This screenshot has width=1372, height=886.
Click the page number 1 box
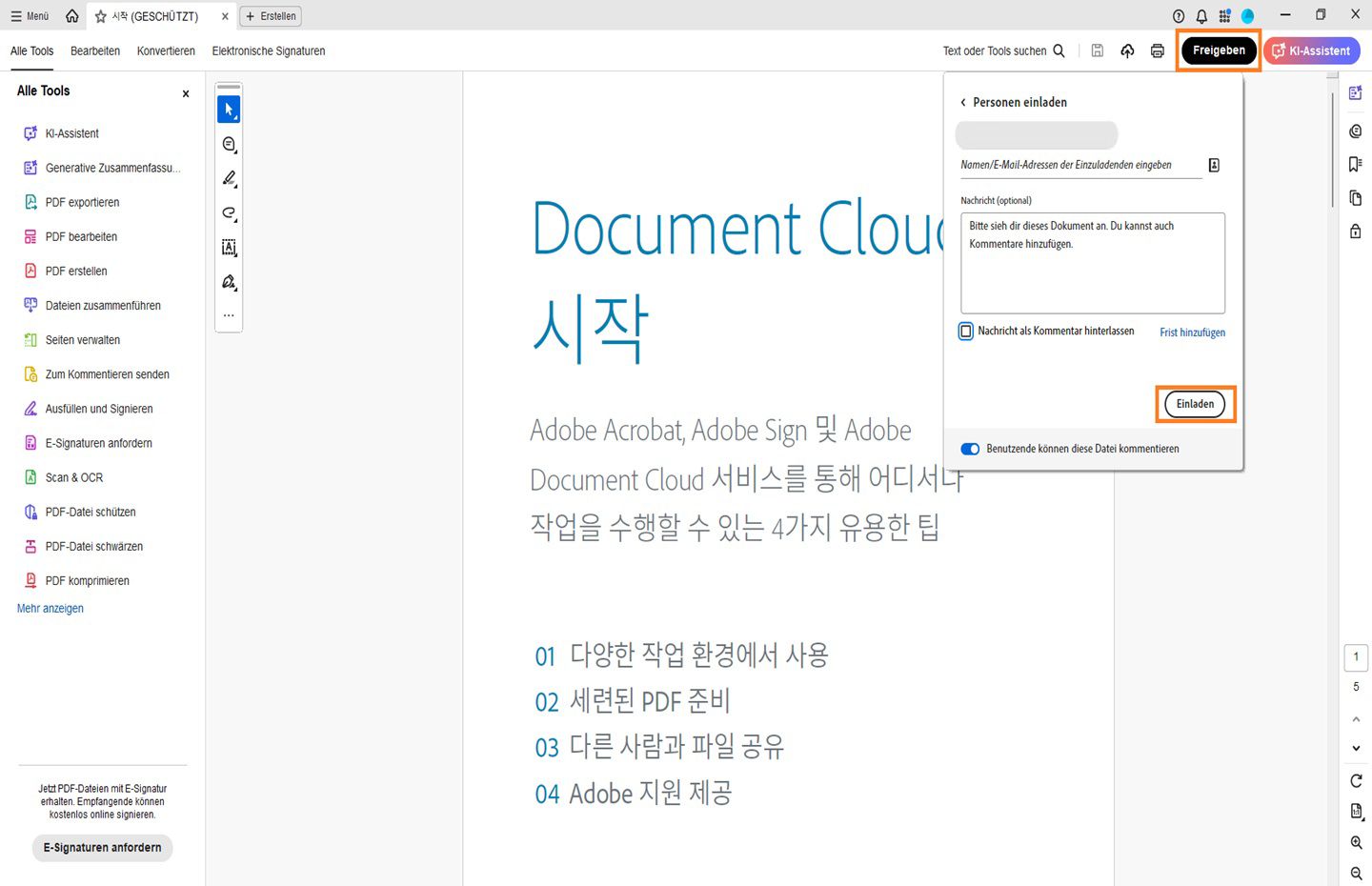coord(1356,657)
